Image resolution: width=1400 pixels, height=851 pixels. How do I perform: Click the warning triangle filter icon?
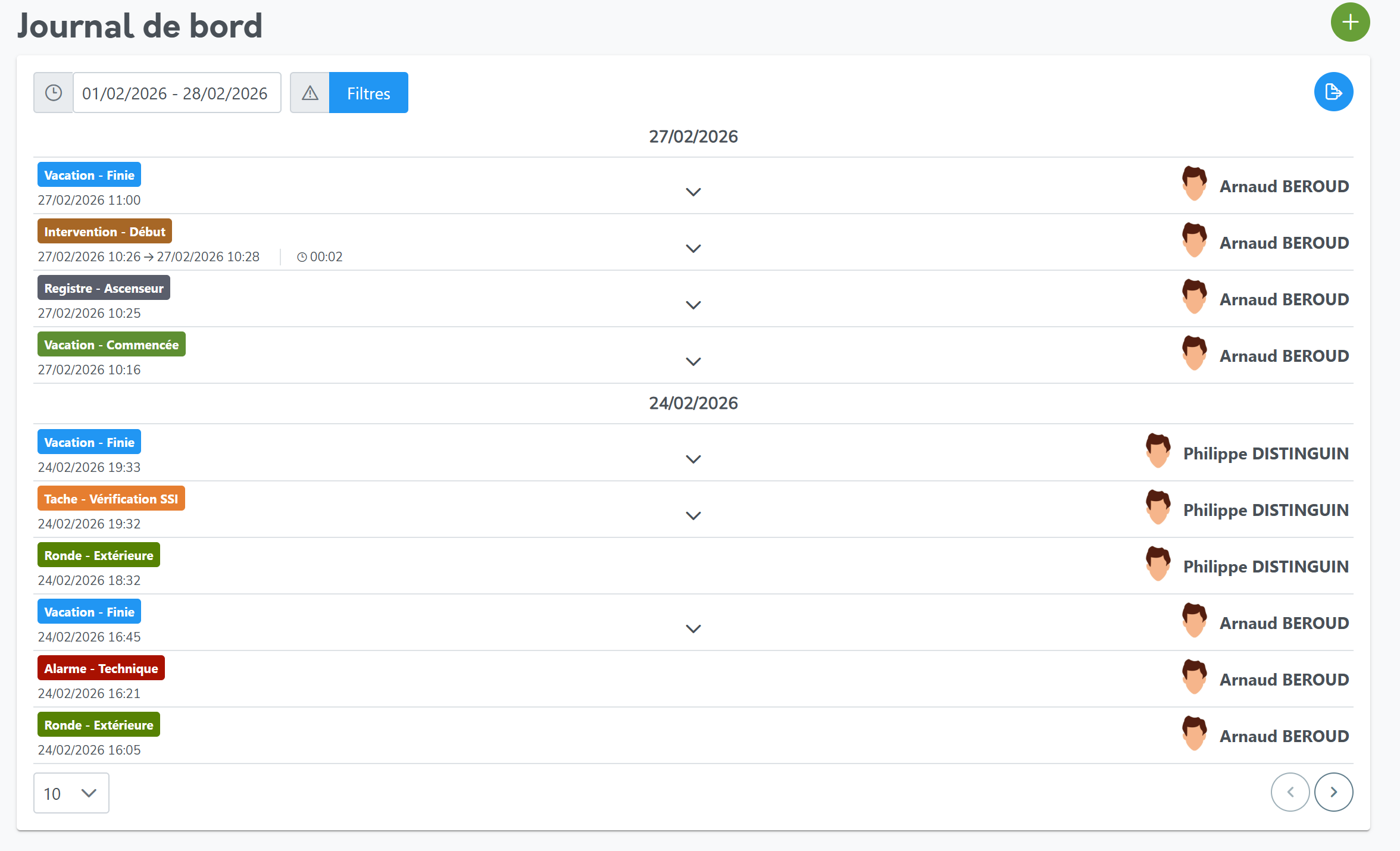click(310, 93)
